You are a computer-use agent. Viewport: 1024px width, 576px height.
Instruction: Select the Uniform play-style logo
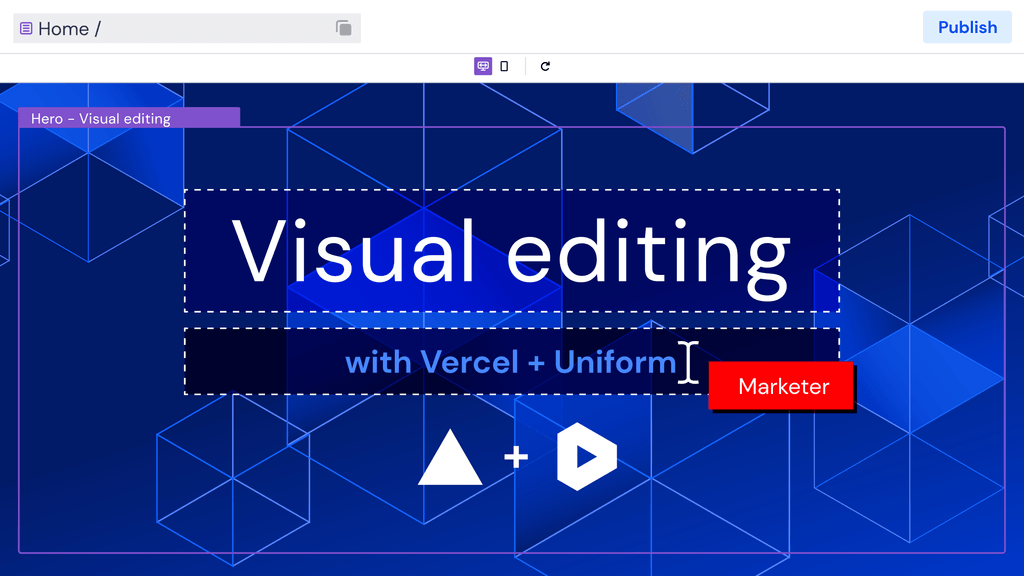click(586, 455)
